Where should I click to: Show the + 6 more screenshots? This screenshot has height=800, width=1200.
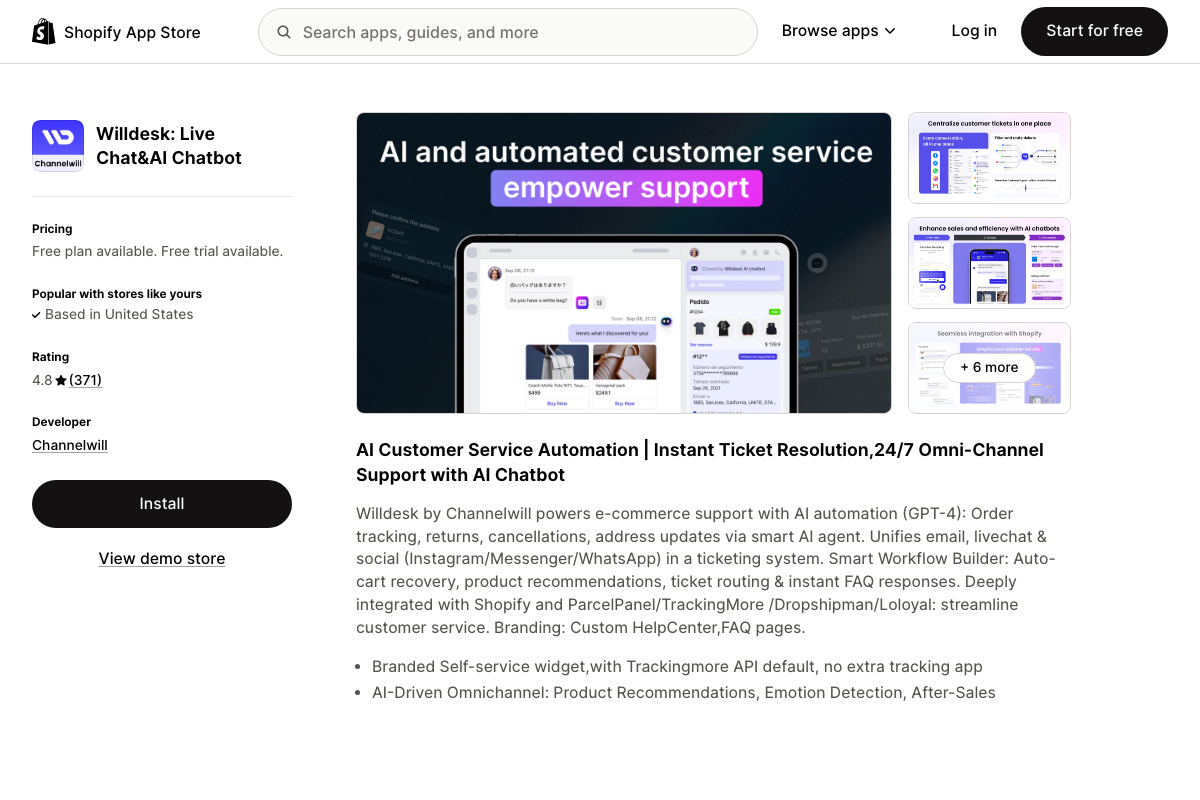point(988,367)
